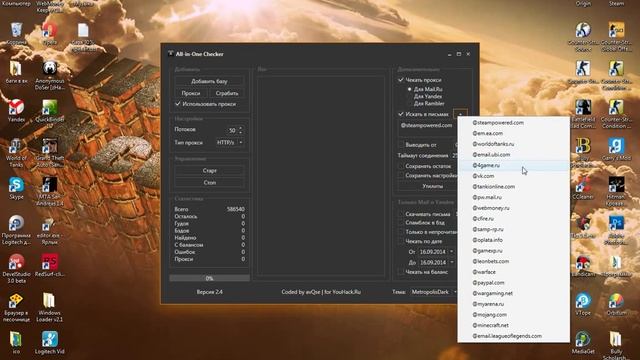Adjust the 'Потоков' thread count stepper
The width and height of the screenshot is (640, 360).
pos(240,130)
